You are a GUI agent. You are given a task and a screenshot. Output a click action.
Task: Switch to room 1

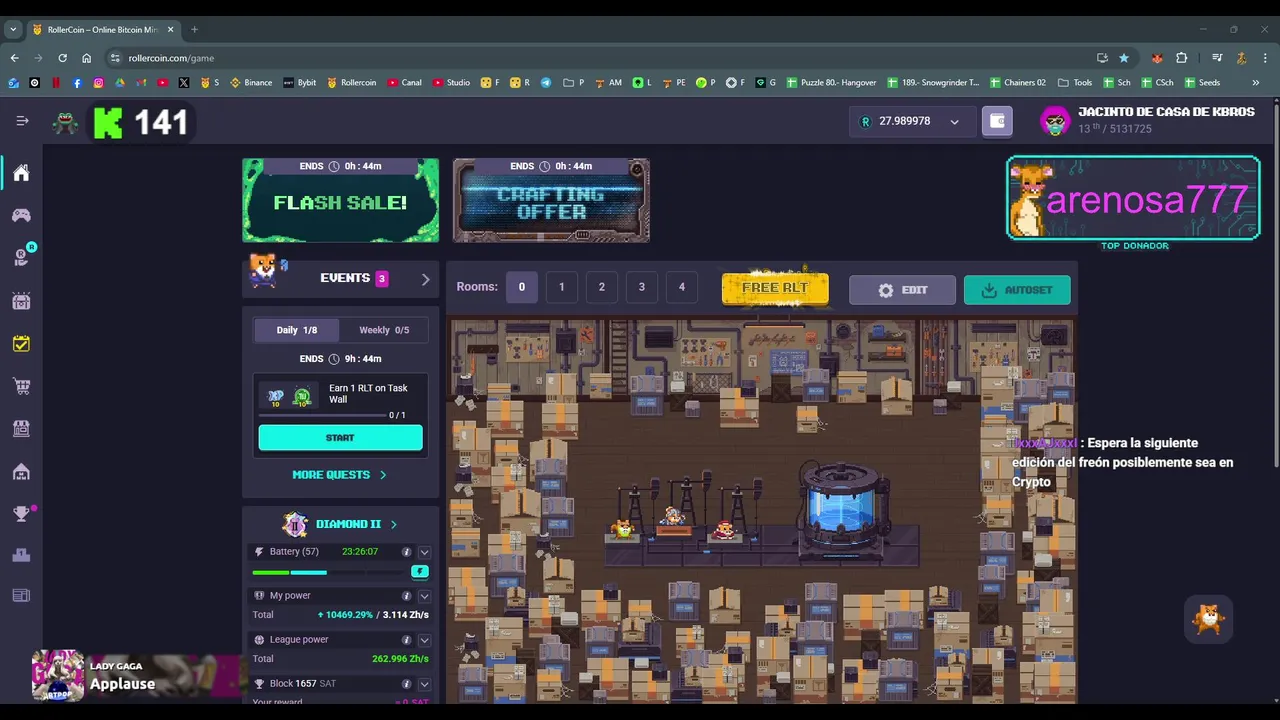point(561,287)
